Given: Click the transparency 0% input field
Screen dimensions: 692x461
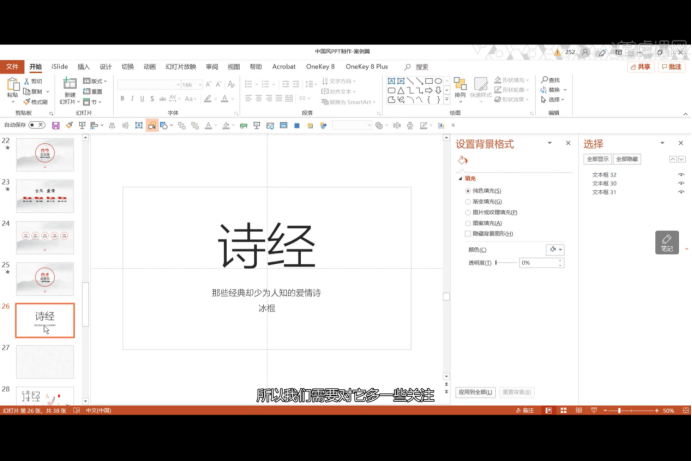Looking at the screenshot, I should pyautogui.click(x=539, y=263).
